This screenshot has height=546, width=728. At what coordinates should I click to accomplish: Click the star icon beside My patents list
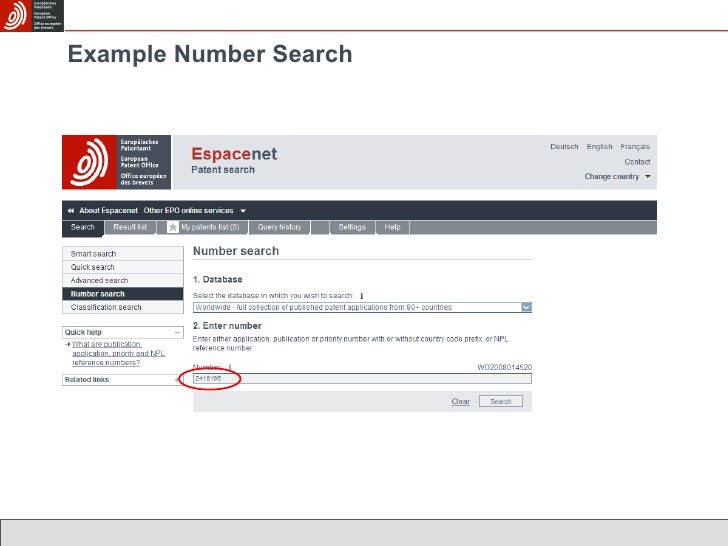[x=173, y=227]
